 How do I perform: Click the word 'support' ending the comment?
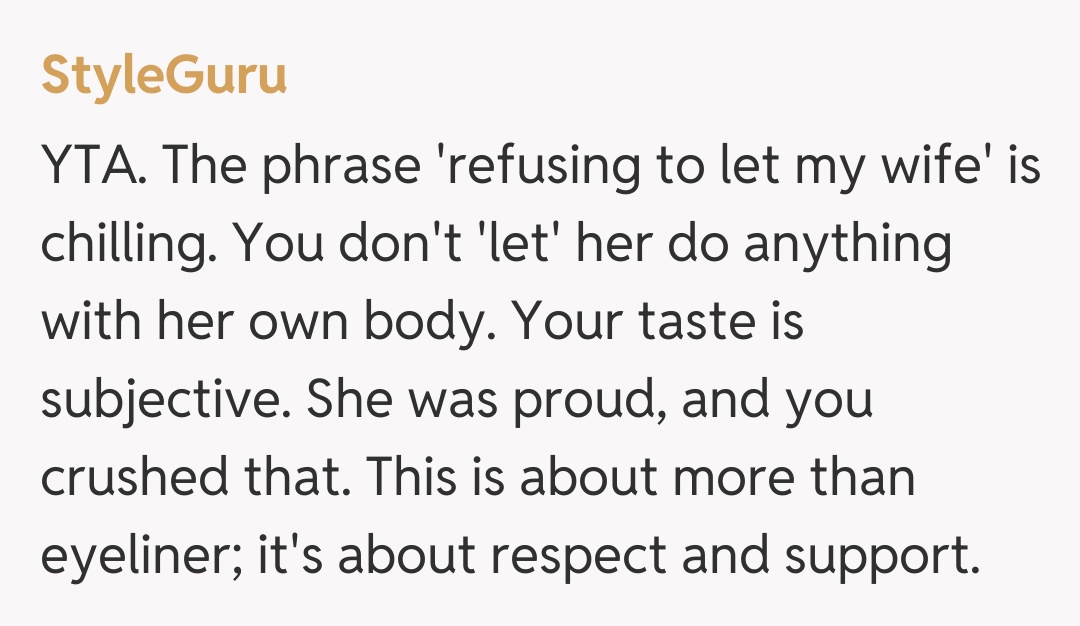[876, 556]
